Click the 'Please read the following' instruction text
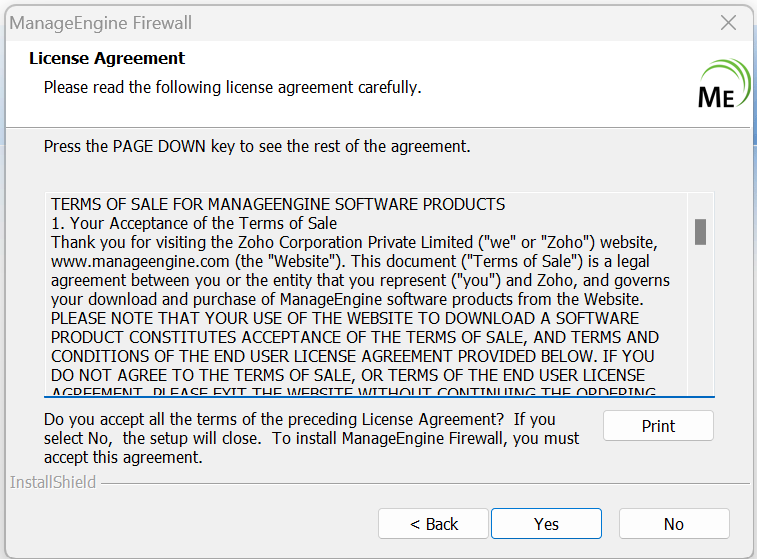Viewport: 757px width, 559px height. click(x=232, y=87)
